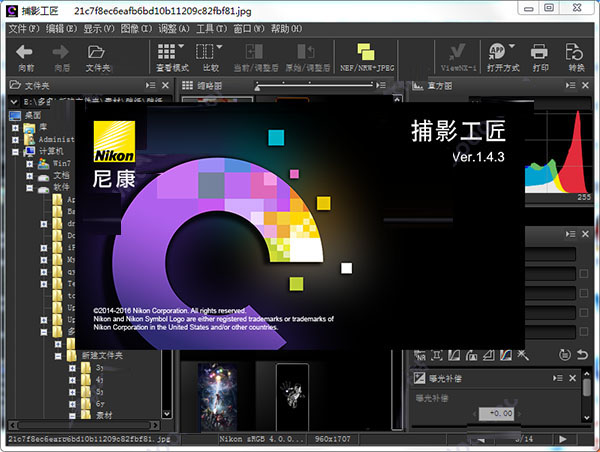This screenshot has width=600, height=452.
Task: Collapse the 计算机 tree node
Action: 15,152
